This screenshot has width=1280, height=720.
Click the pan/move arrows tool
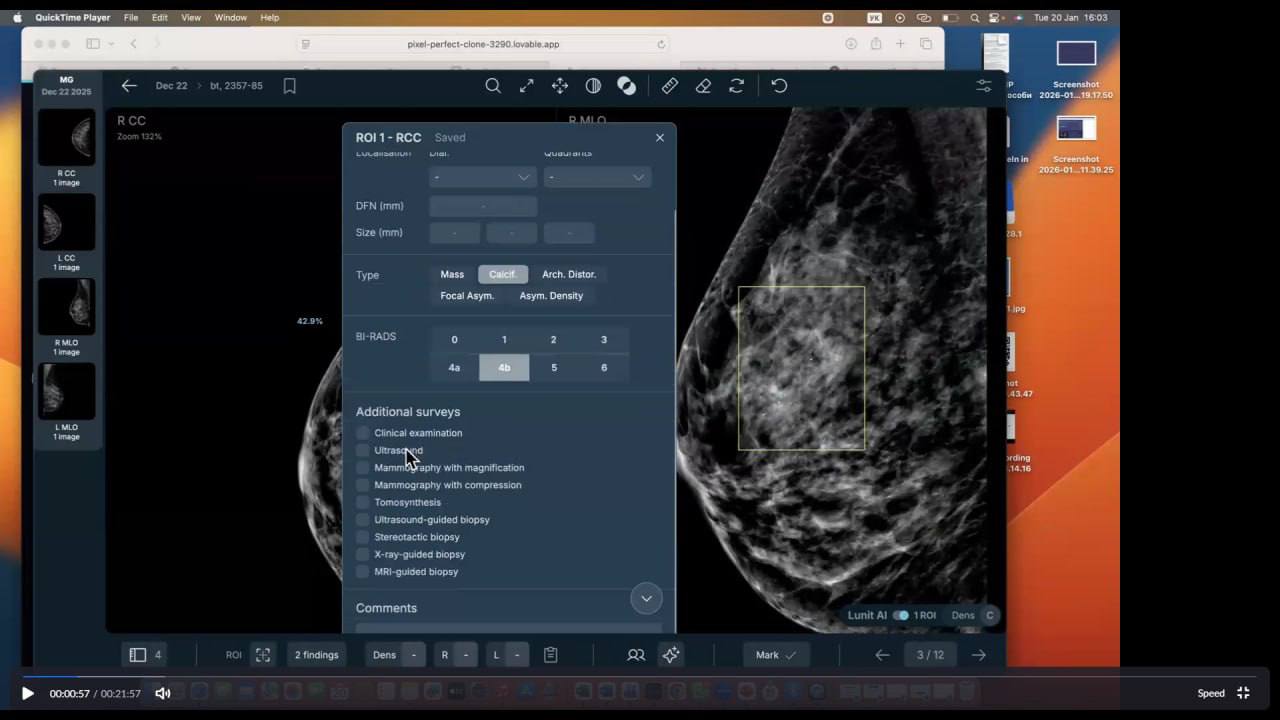click(560, 86)
